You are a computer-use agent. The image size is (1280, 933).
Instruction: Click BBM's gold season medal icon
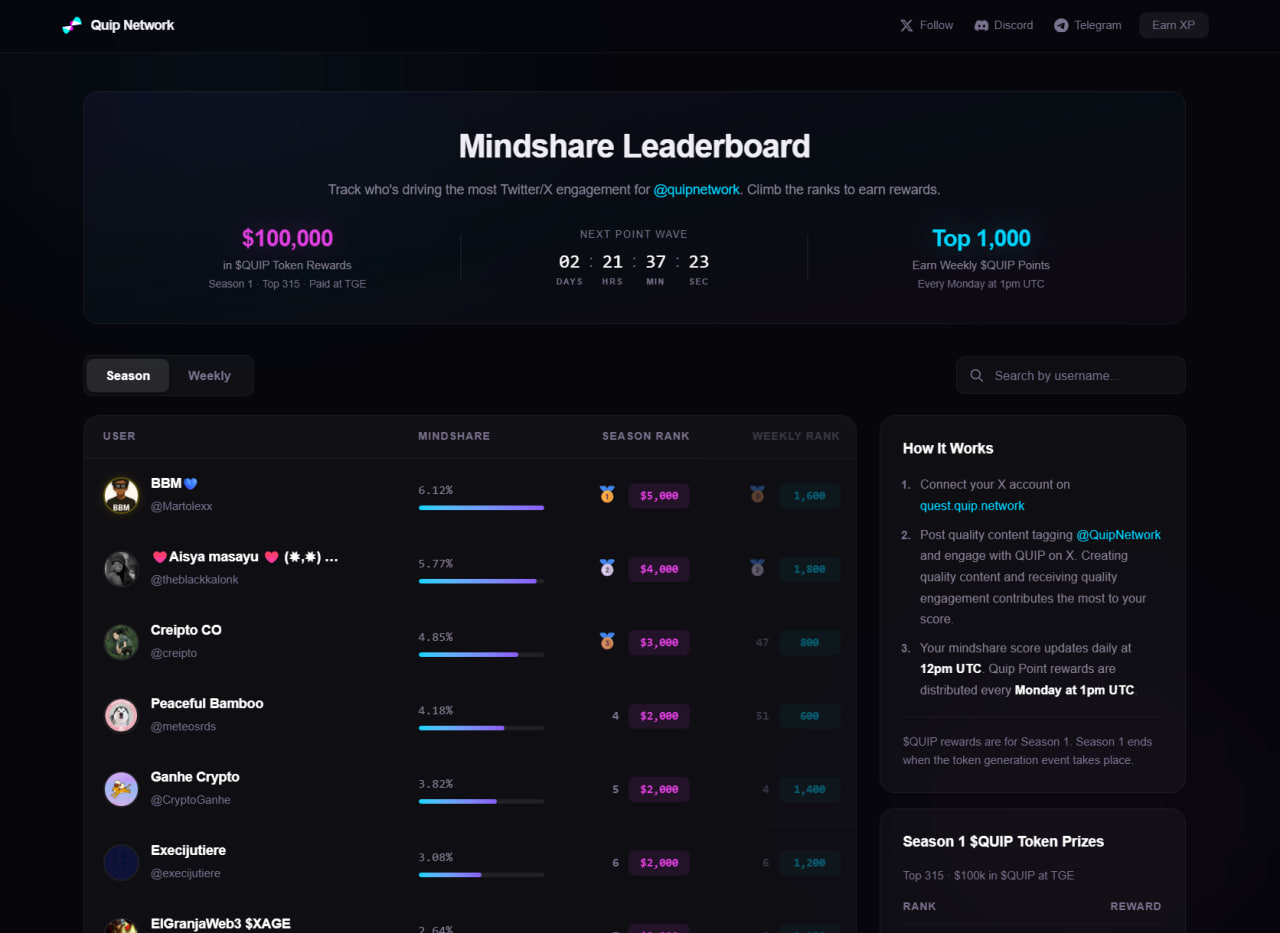click(x=607, y=494)
